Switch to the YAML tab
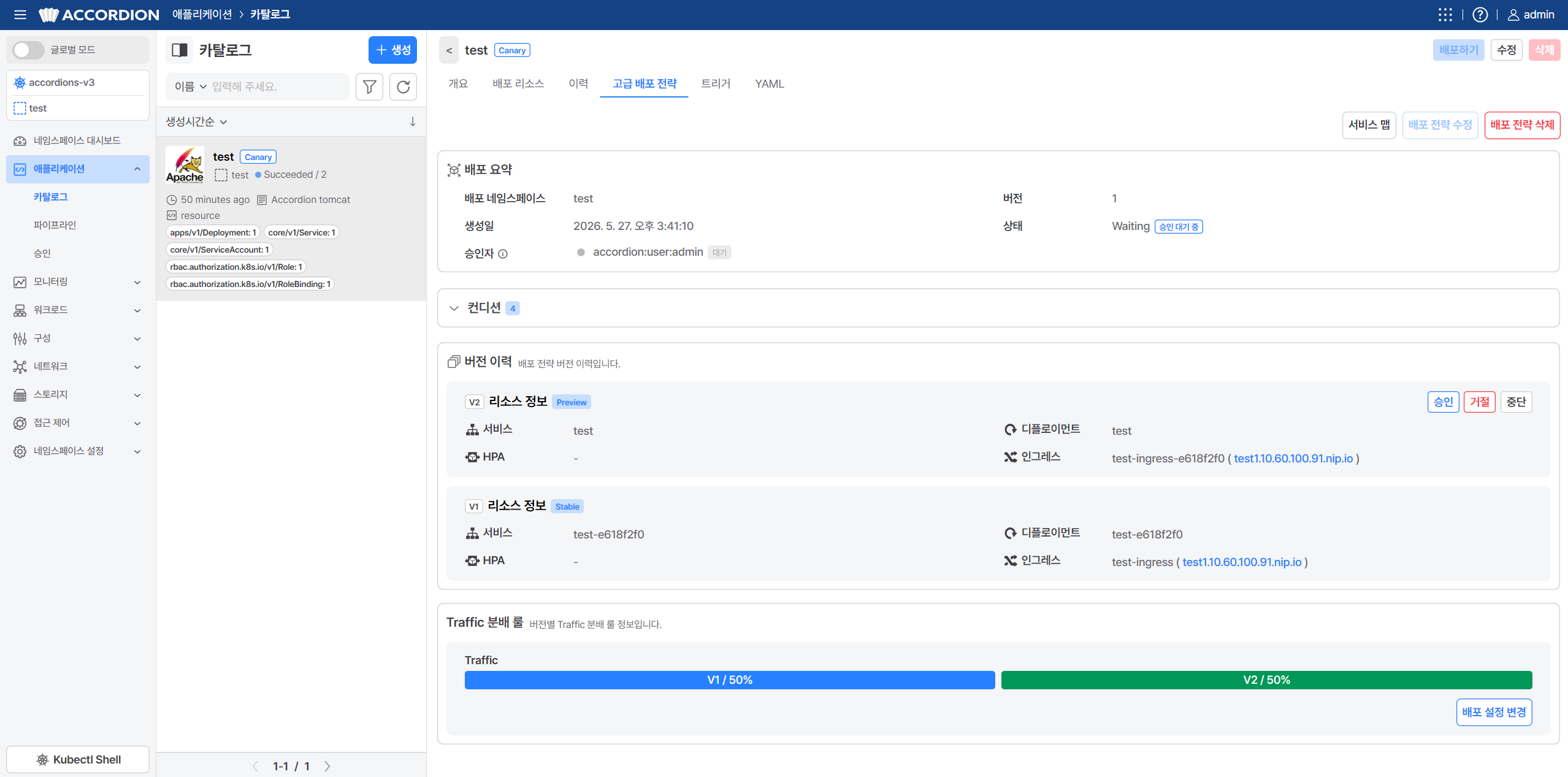This screenshot has width=1568, height=777. click(x=770, y=83)
